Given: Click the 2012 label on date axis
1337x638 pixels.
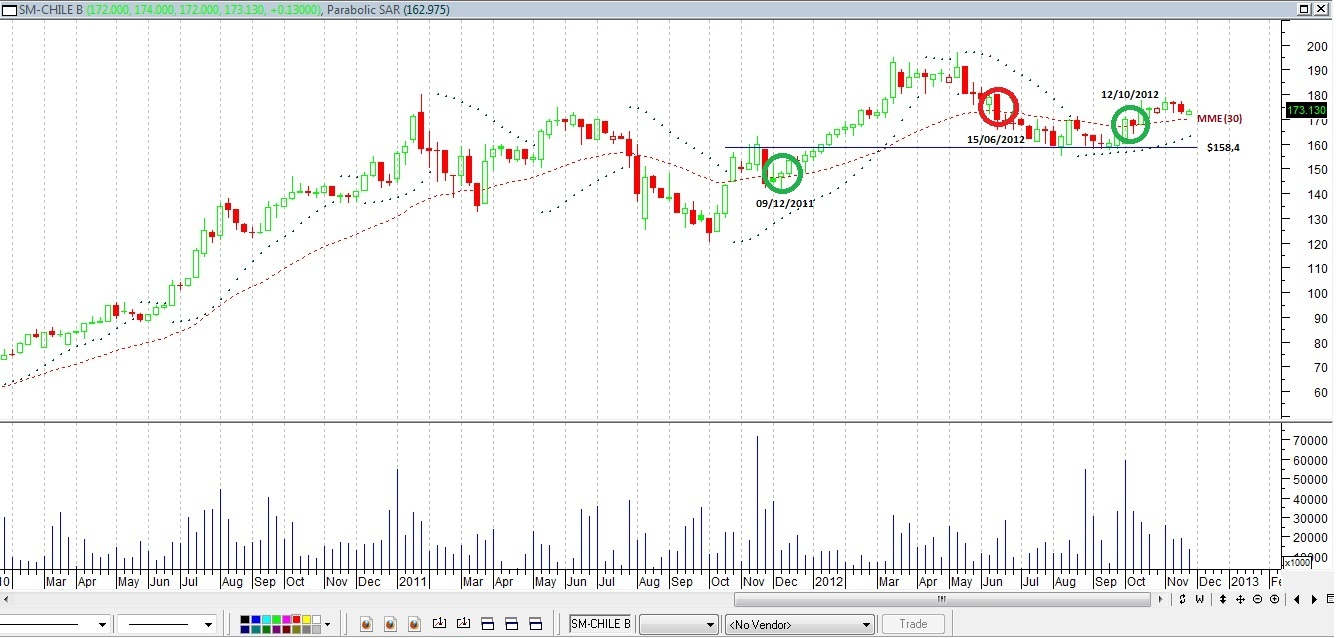Looking at the screenshot, I should pos(829,581).
